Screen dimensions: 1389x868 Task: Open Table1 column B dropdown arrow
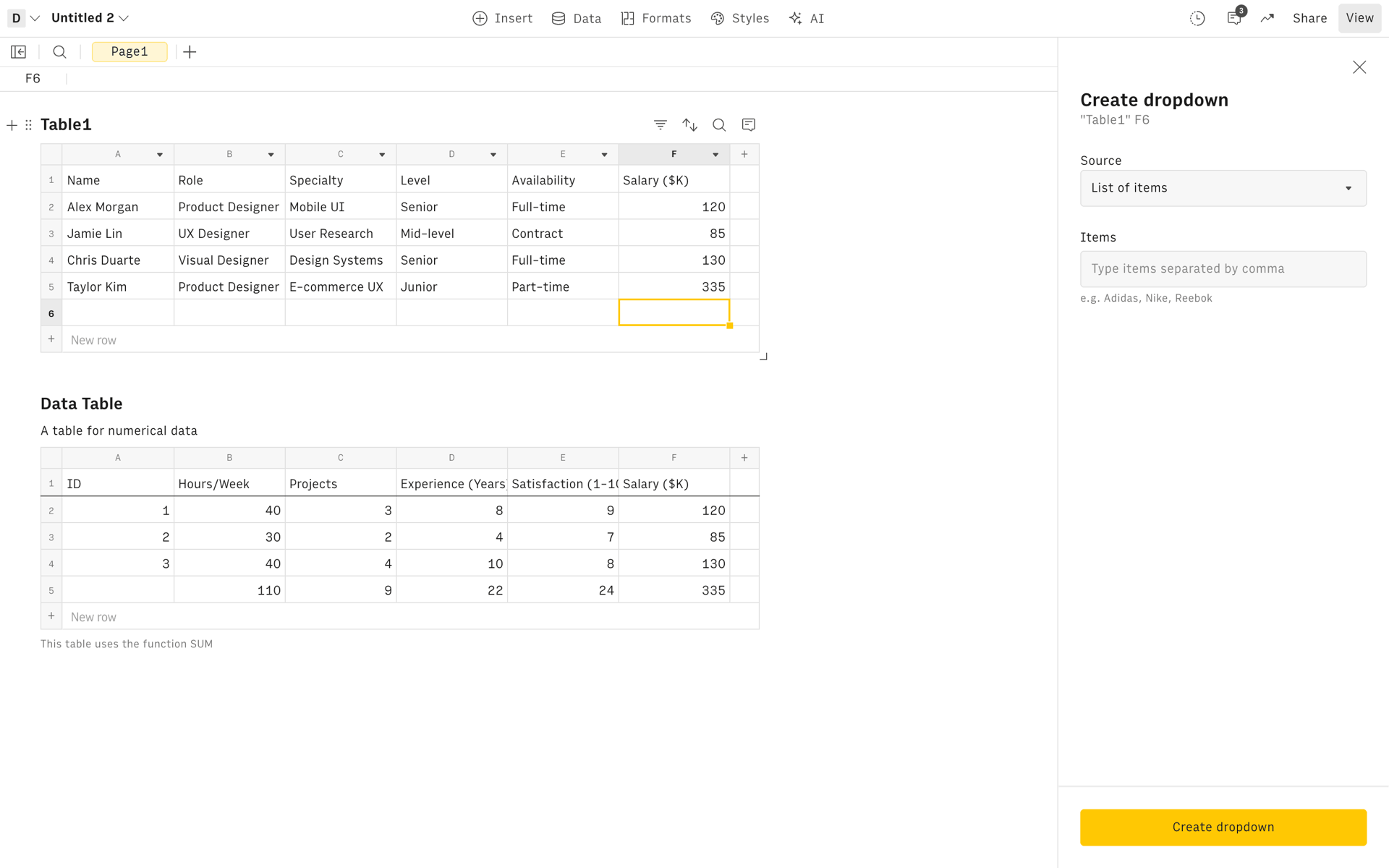271,155
